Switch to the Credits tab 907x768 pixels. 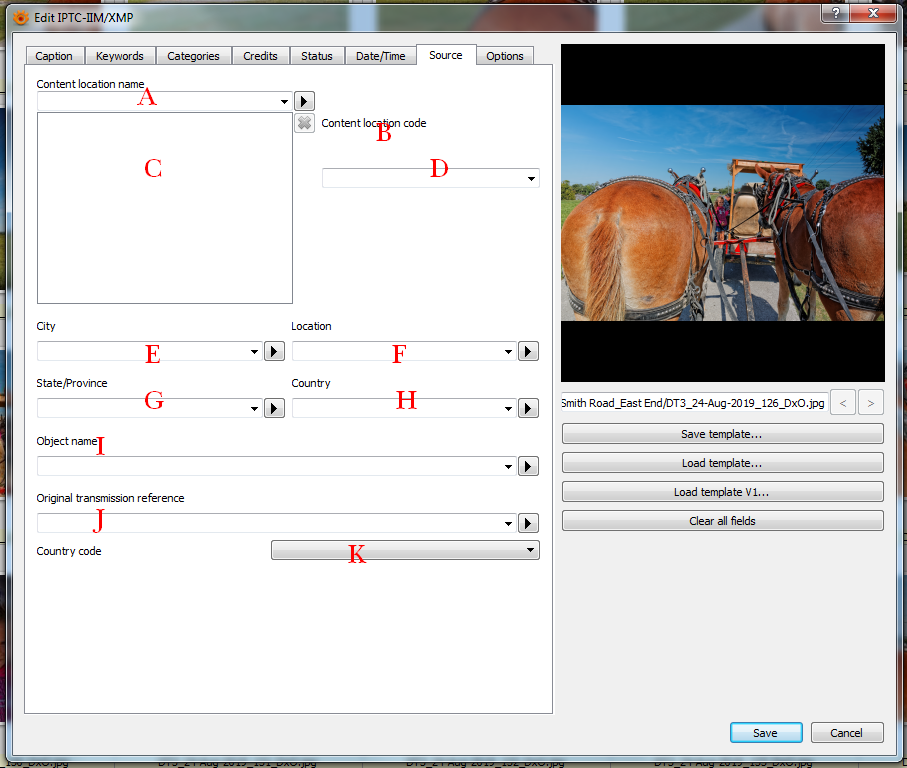[260, 56]
